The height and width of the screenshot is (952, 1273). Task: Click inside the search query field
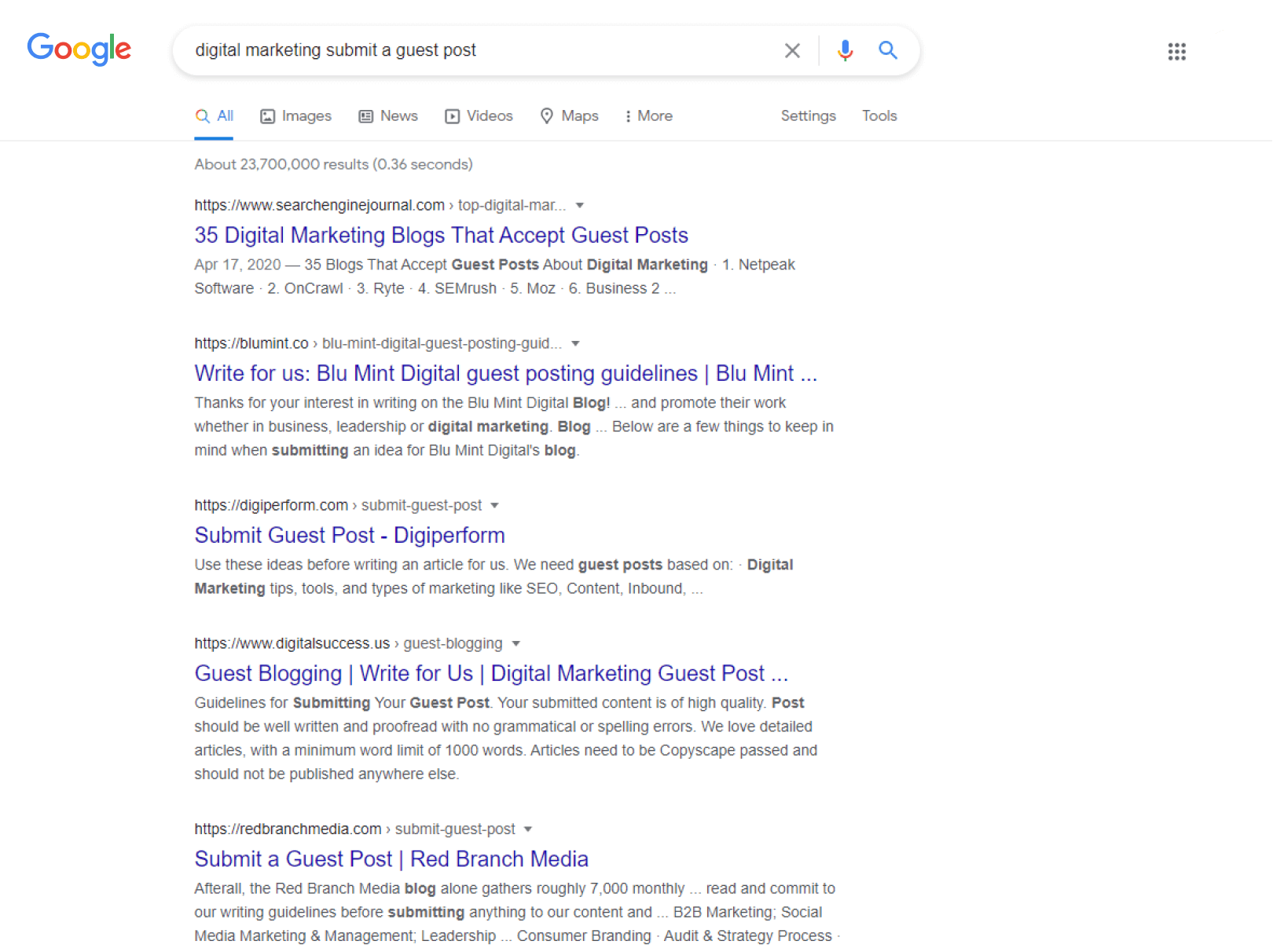coord(479,50)
